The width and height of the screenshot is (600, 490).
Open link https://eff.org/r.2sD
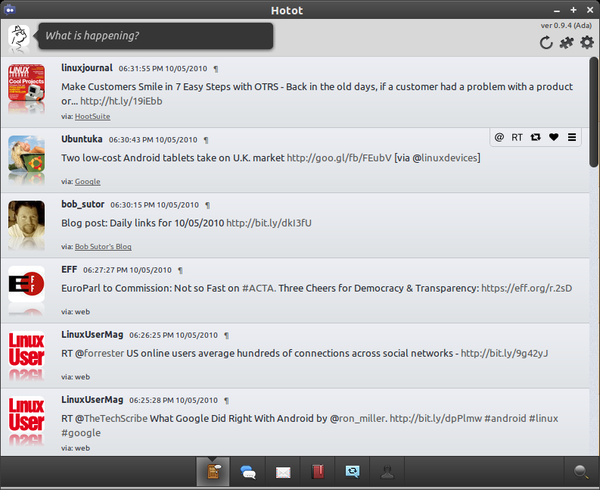tap(527, 288)
